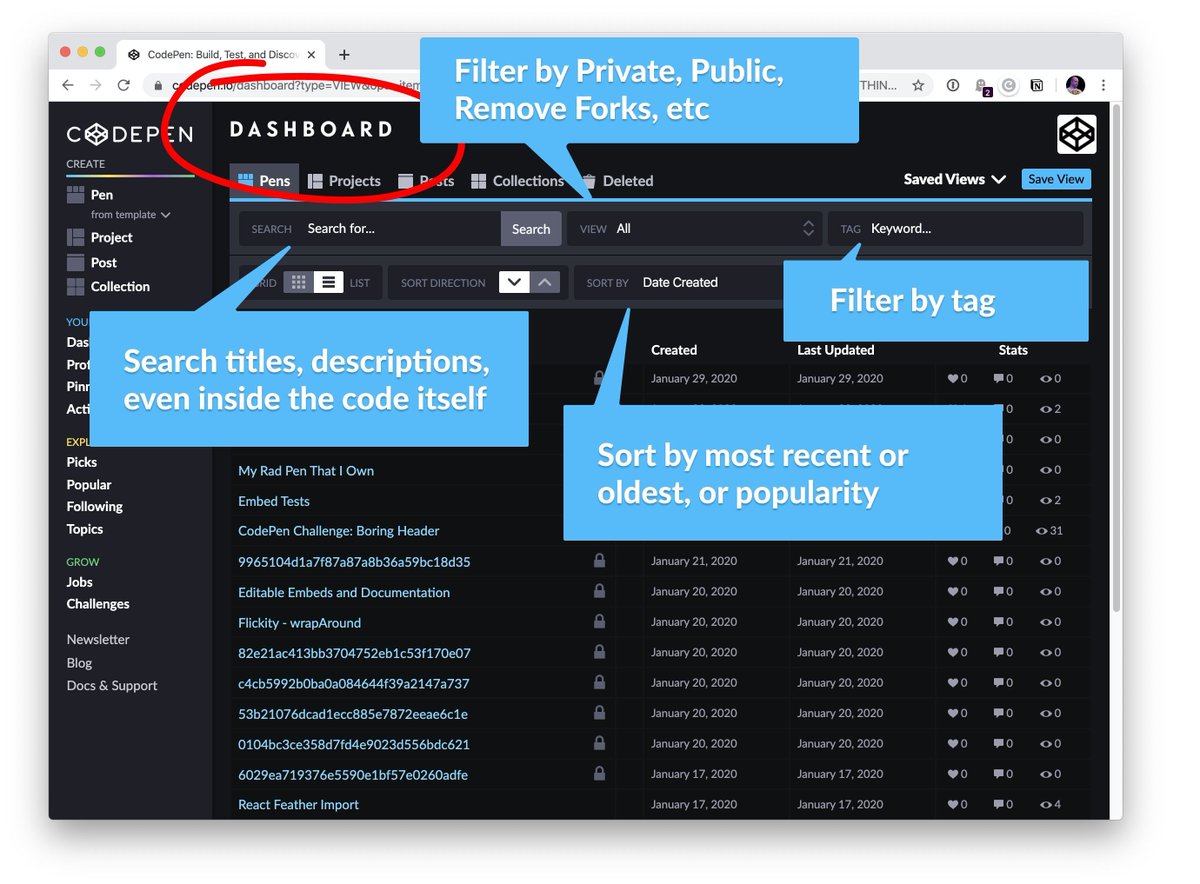Click the lock on the 9965104d1a7f87a87a8b36a59bc18d35 row

click(x=599, y=561)
